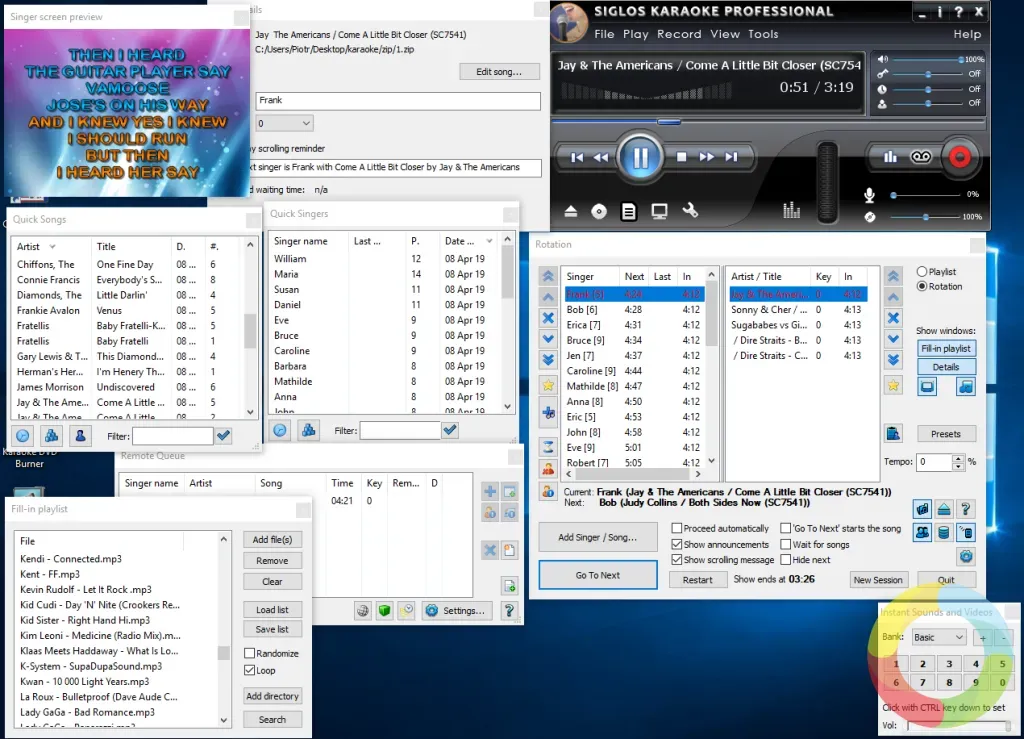The height and width of the screenshot is (739, 1024).
Task: Open the Play menu
Action: coord(635,34)
